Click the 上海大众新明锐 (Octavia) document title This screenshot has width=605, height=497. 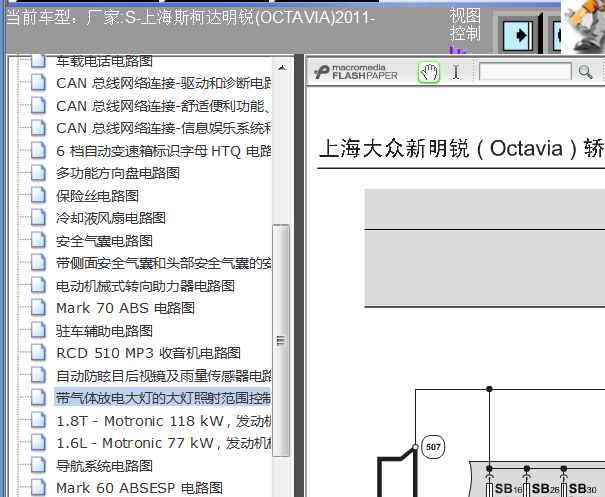click(x=461, y=149)
